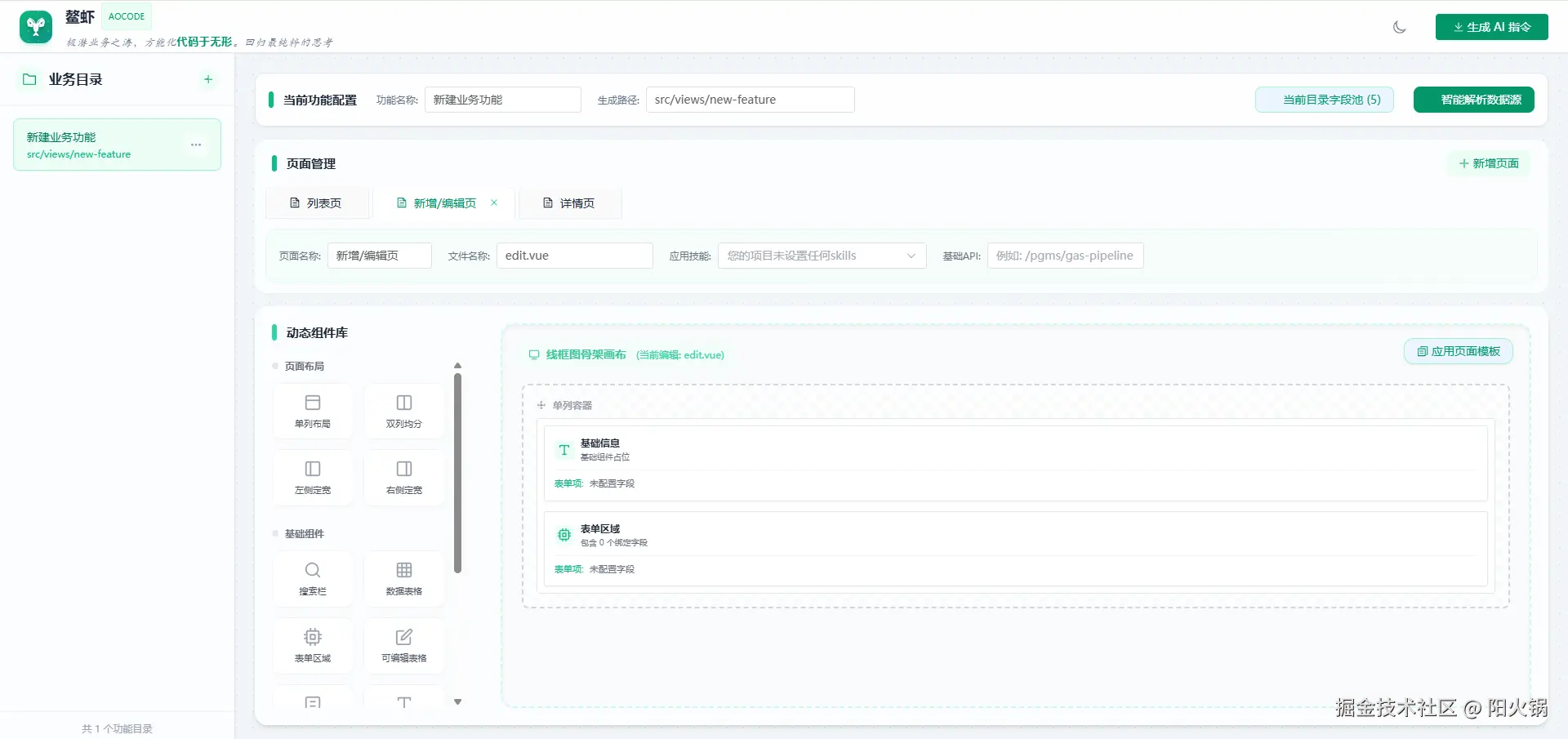Viewport: 1568px width, 739px height.
Task: Focus the 生成路径 input field
Action: tap(751, 100)
